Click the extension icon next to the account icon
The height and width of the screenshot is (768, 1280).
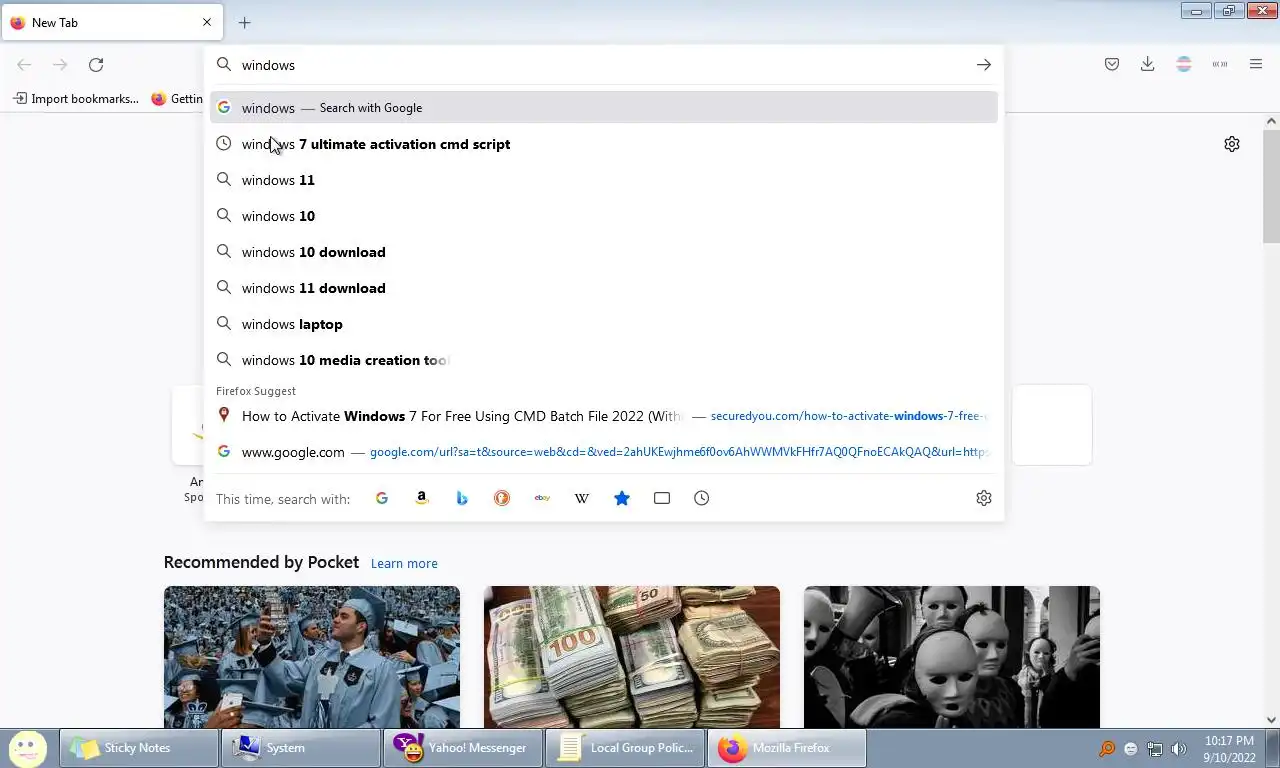[1220, 65]
